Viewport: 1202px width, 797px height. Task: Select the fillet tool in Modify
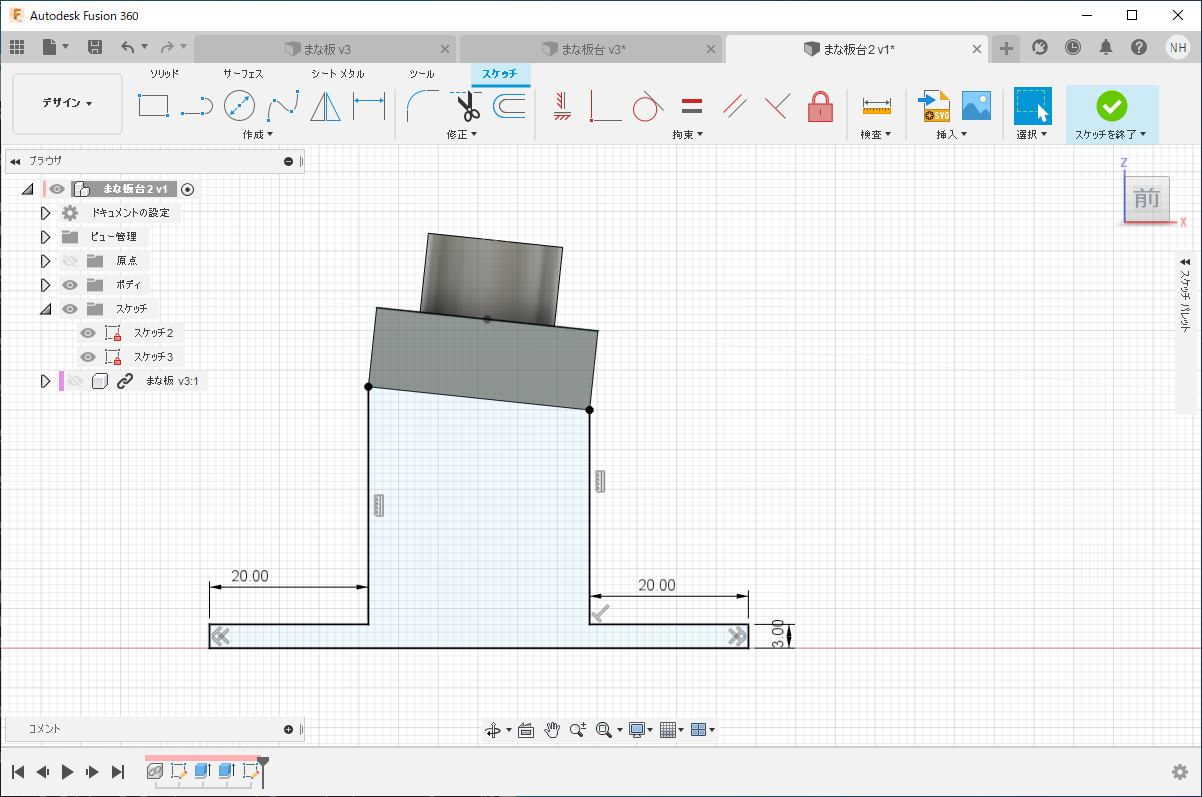point(422,105)
